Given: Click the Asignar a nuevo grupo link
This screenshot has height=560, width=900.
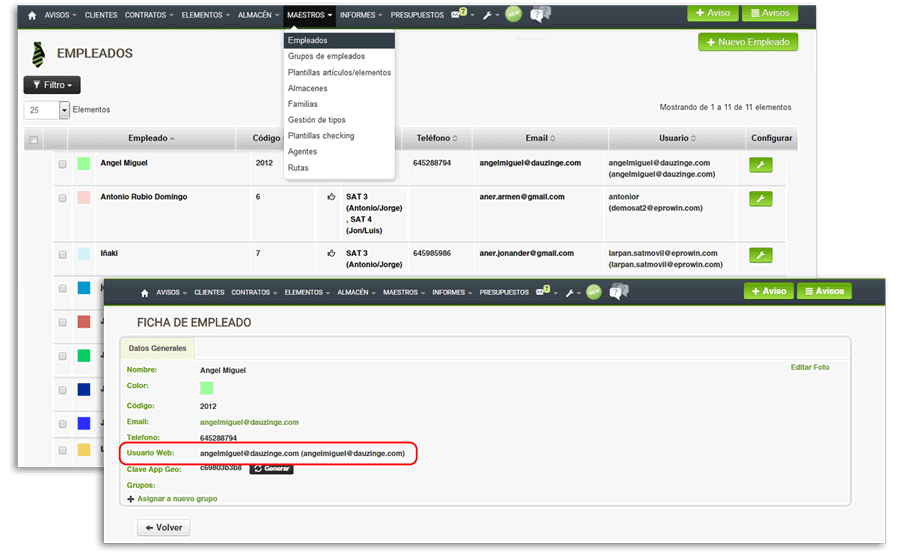Looking at the screenshot, I should pyautogui.click(x=177, y=499).
